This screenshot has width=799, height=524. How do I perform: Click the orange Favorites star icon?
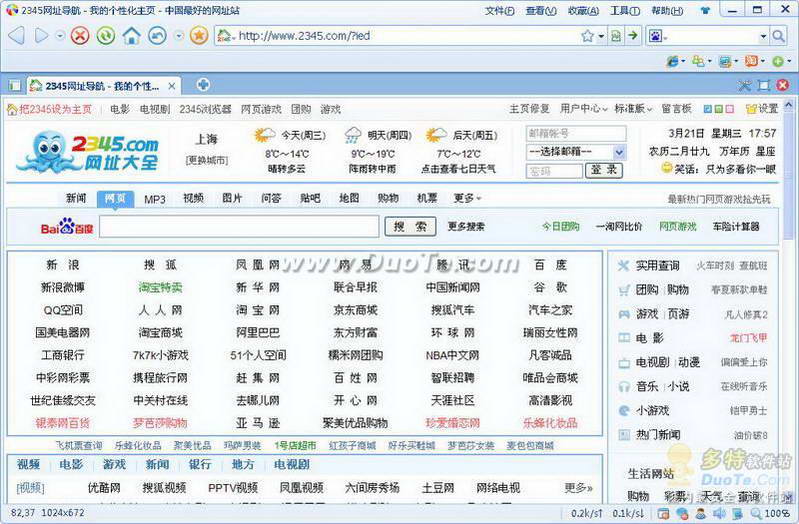point(199,36)
